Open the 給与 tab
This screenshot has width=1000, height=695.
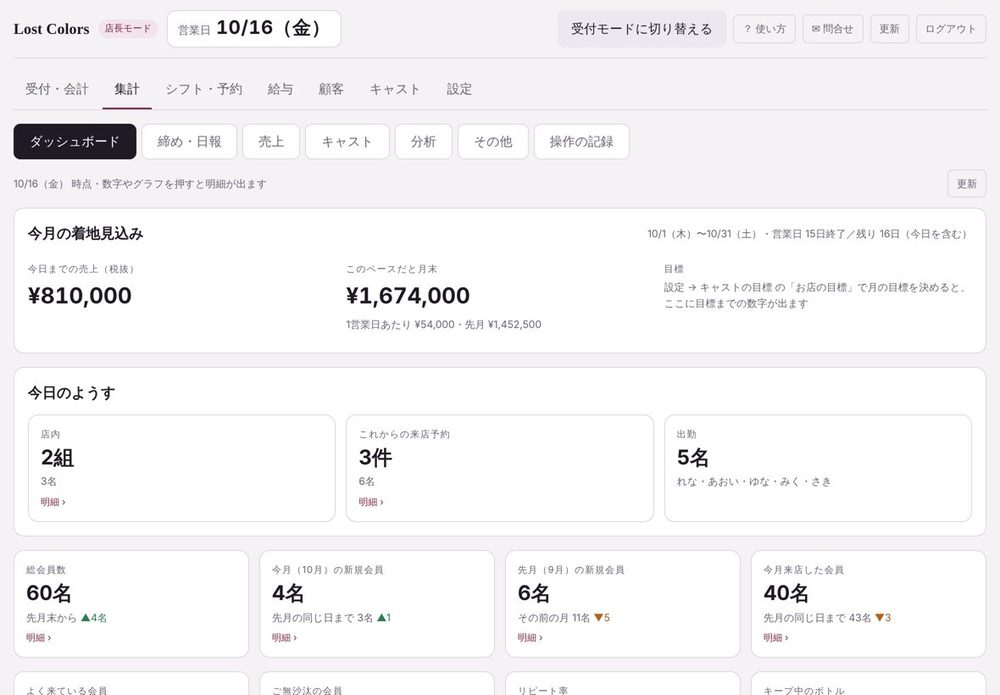(280, 89)
